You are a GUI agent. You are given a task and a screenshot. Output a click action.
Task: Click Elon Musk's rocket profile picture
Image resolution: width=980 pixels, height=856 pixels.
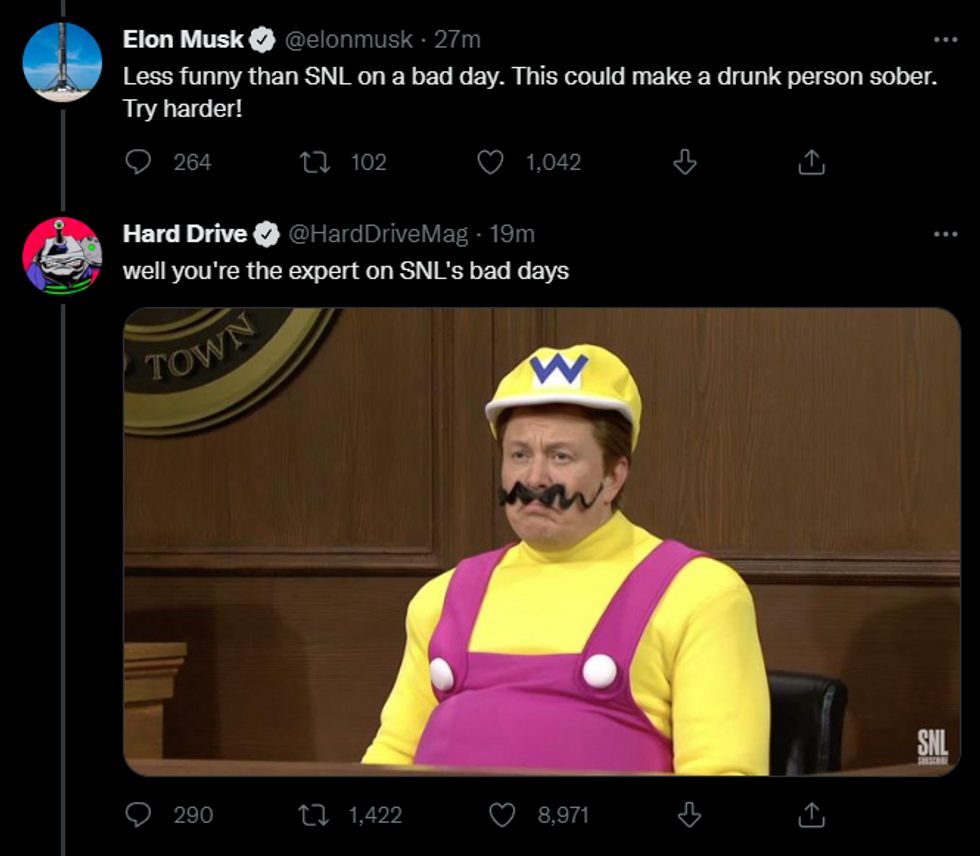point(62,62)
